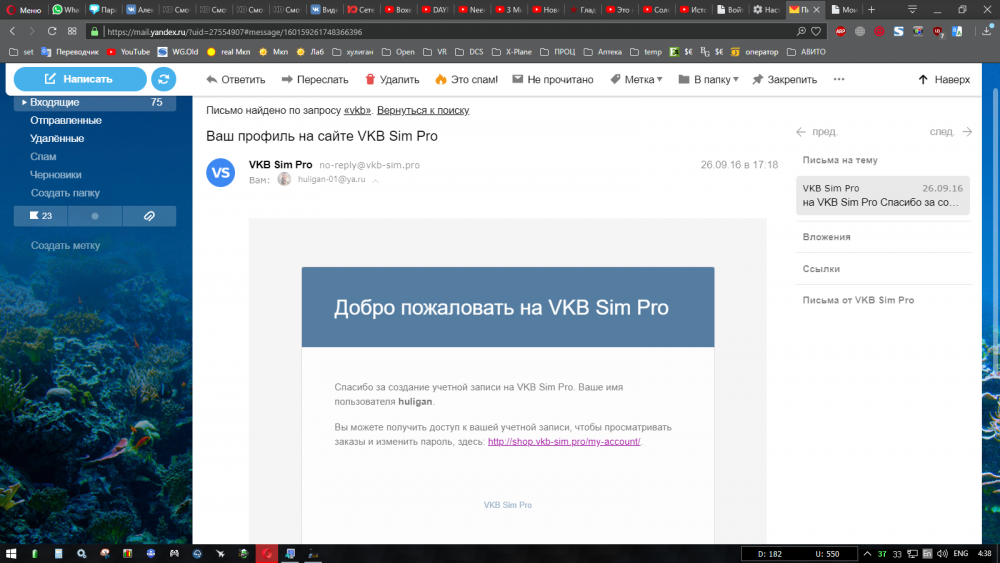Expand the Ссылки section
This screenshot has height=563, width=1000.
821,269
